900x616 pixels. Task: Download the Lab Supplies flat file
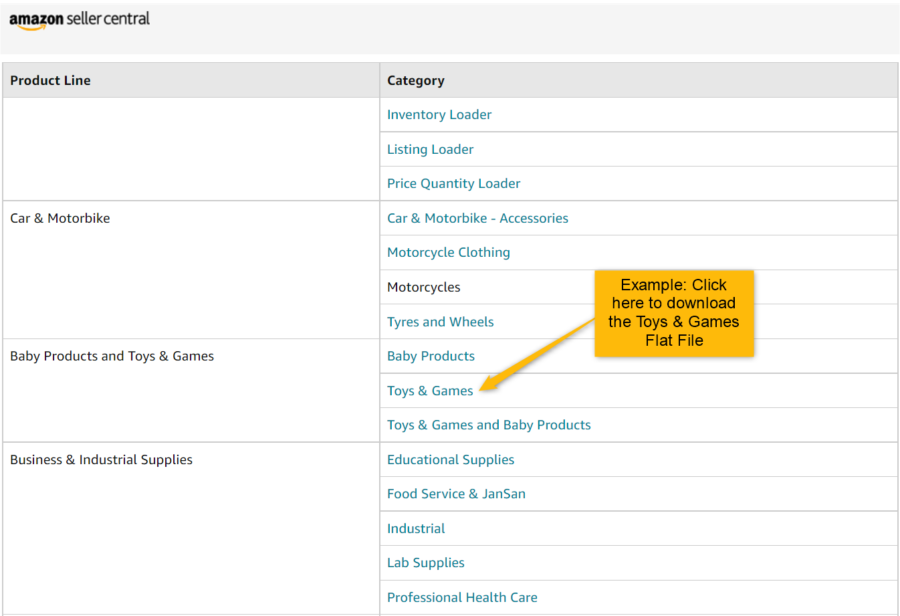click(x=425, y=562)
